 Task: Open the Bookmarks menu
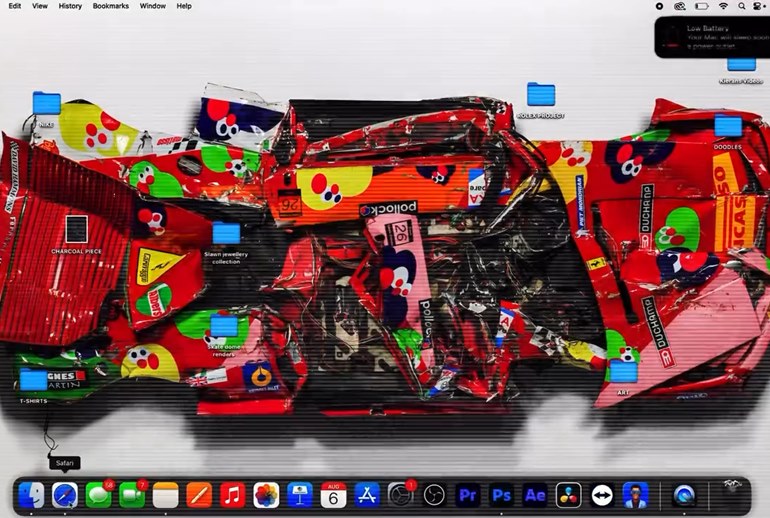(110, 6)
